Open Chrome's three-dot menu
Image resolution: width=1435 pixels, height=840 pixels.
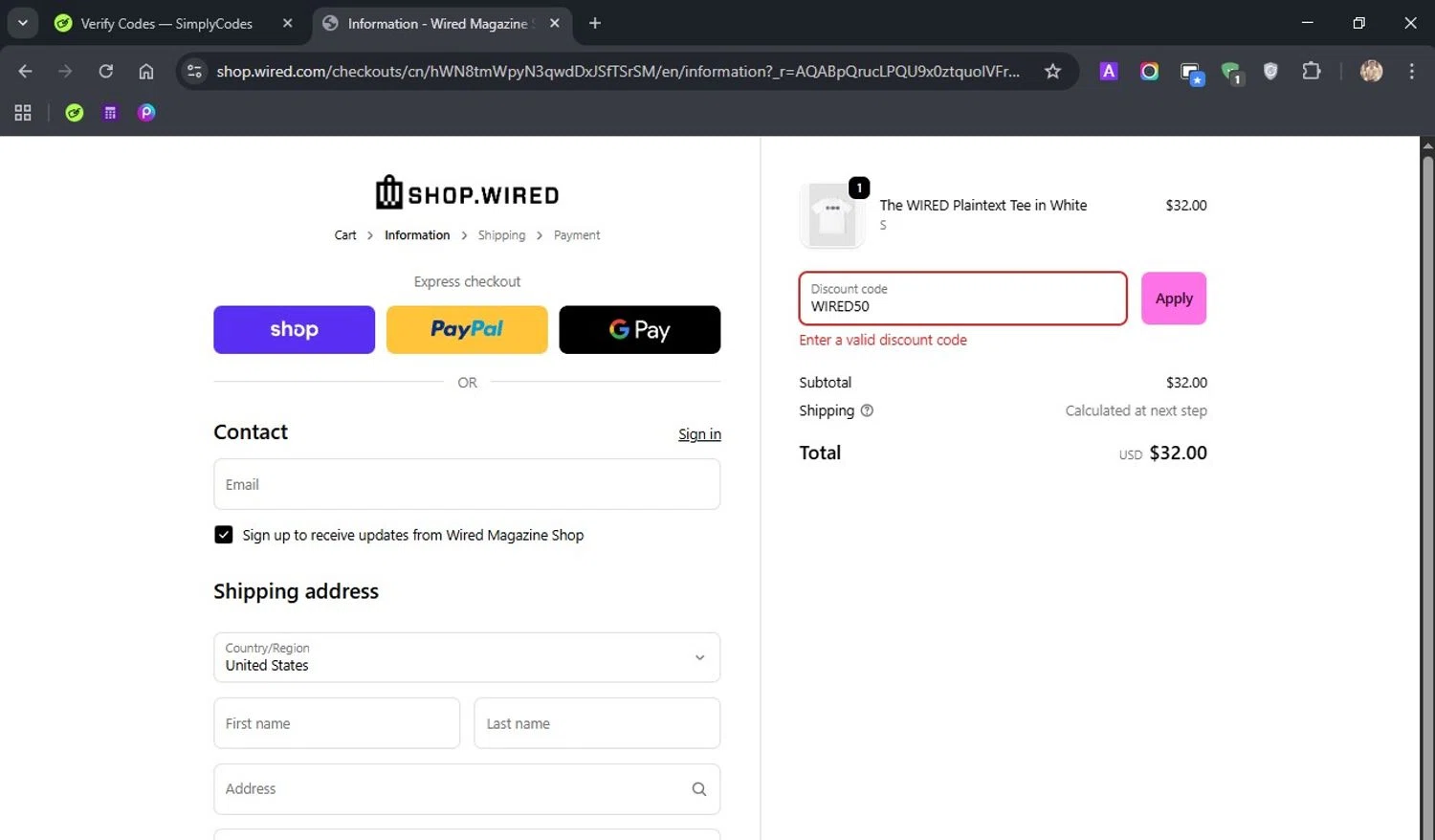[x=1411, y=71]
